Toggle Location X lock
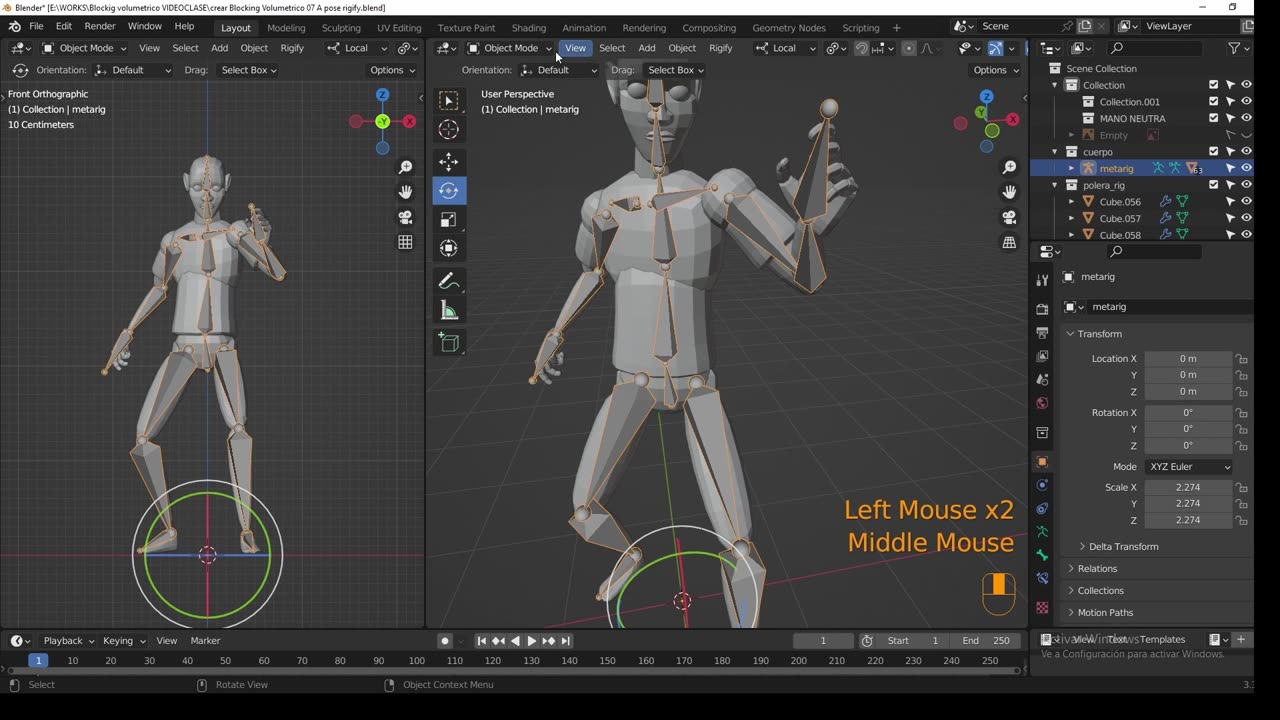Viewport: 1280px width, 720px height. click(1241, 359)
